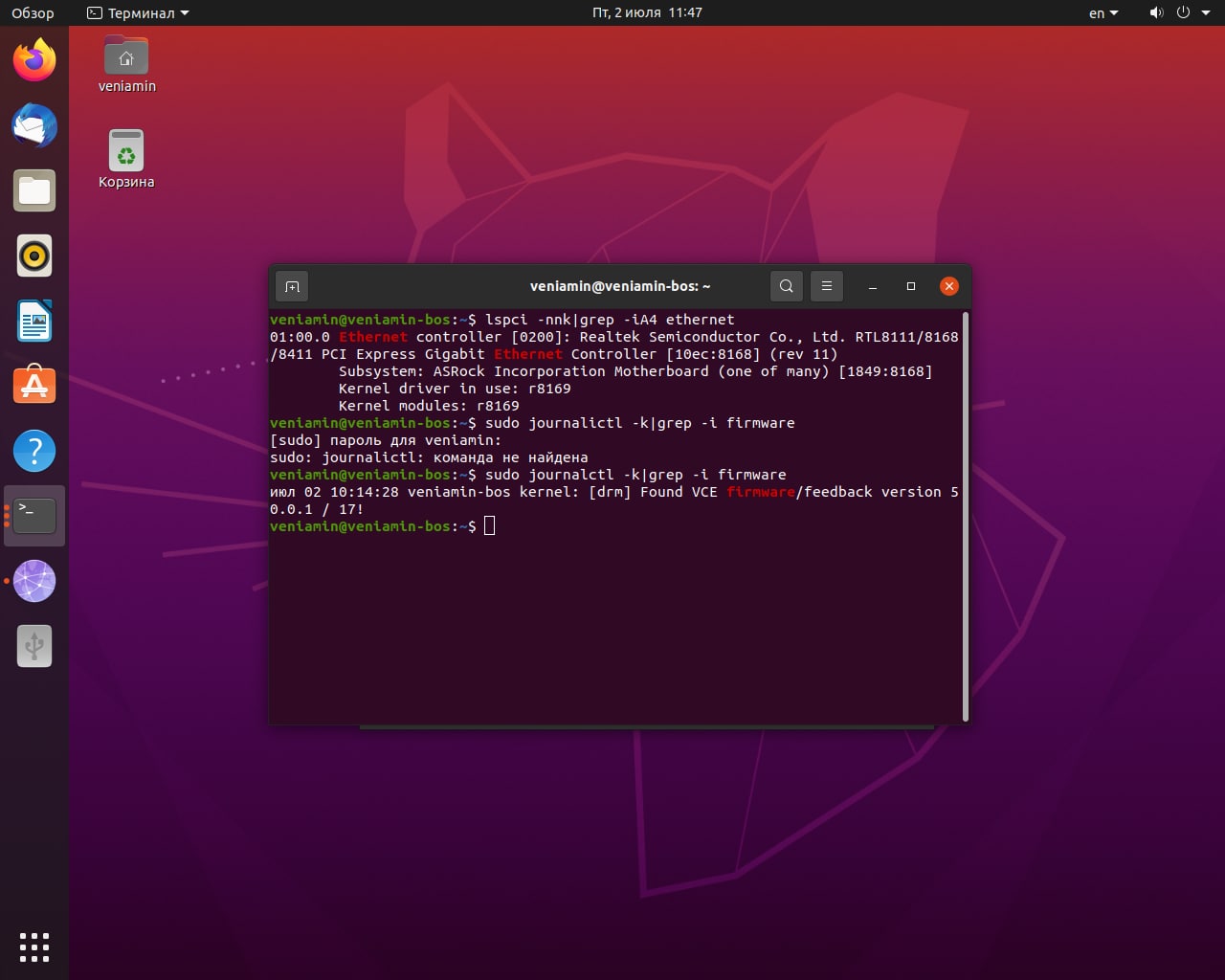The width and height of the screenshot is (1225, 980).
Task: Open the Корзина trash icon on desktop
Action: (126, 160)
